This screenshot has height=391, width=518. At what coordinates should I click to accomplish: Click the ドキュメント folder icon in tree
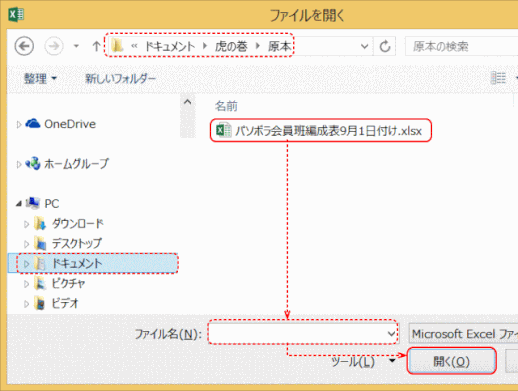[40, 263]
